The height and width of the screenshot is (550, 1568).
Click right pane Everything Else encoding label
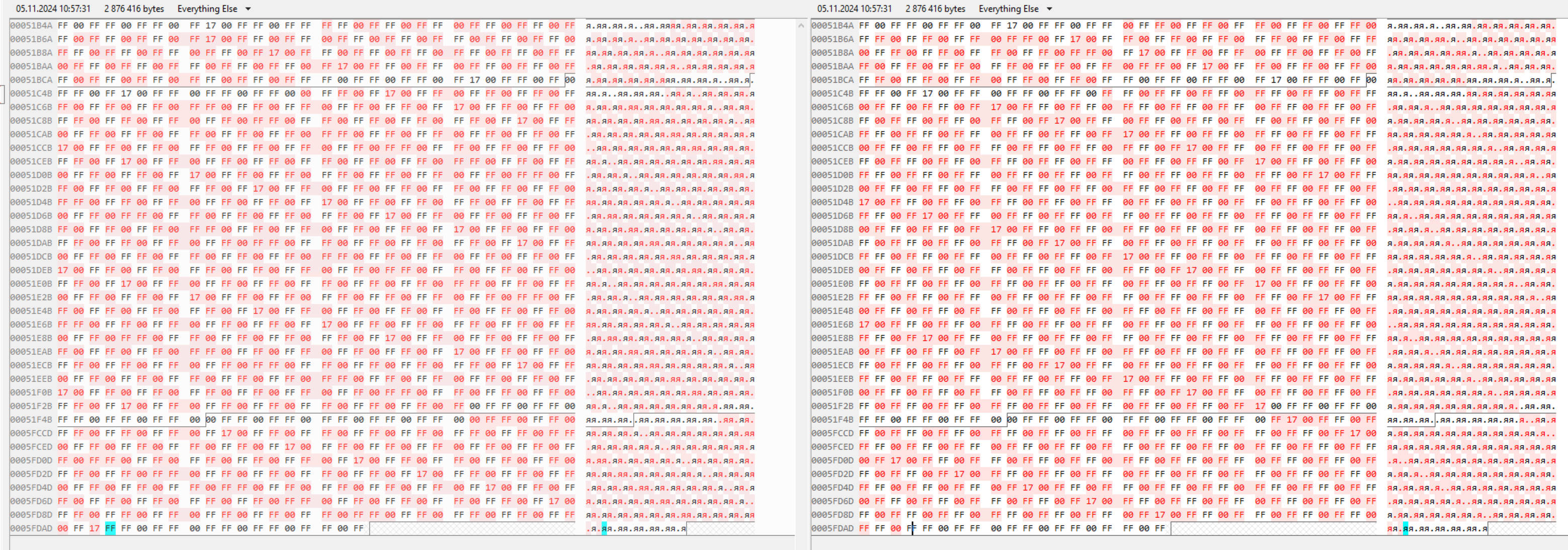point(1008,9)
